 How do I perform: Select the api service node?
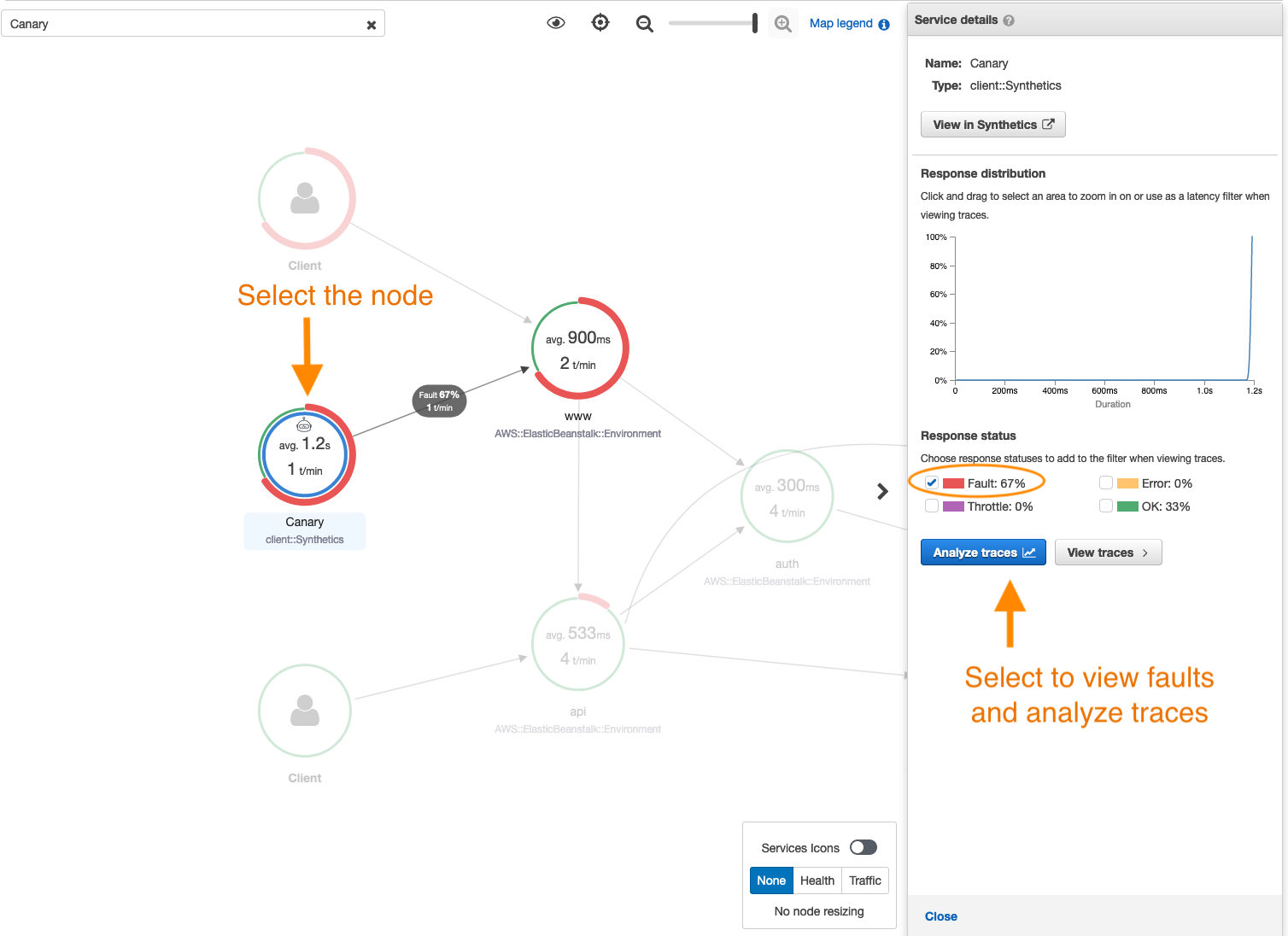578,645
